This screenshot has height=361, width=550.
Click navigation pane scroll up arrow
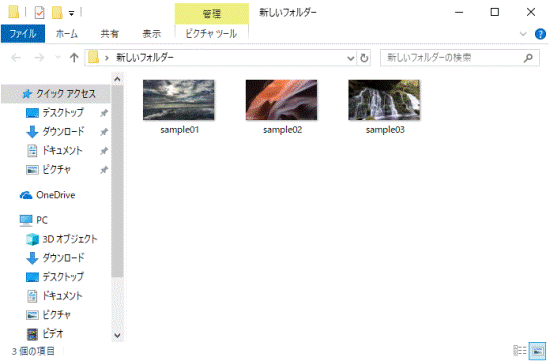click(x=118, y=79)
